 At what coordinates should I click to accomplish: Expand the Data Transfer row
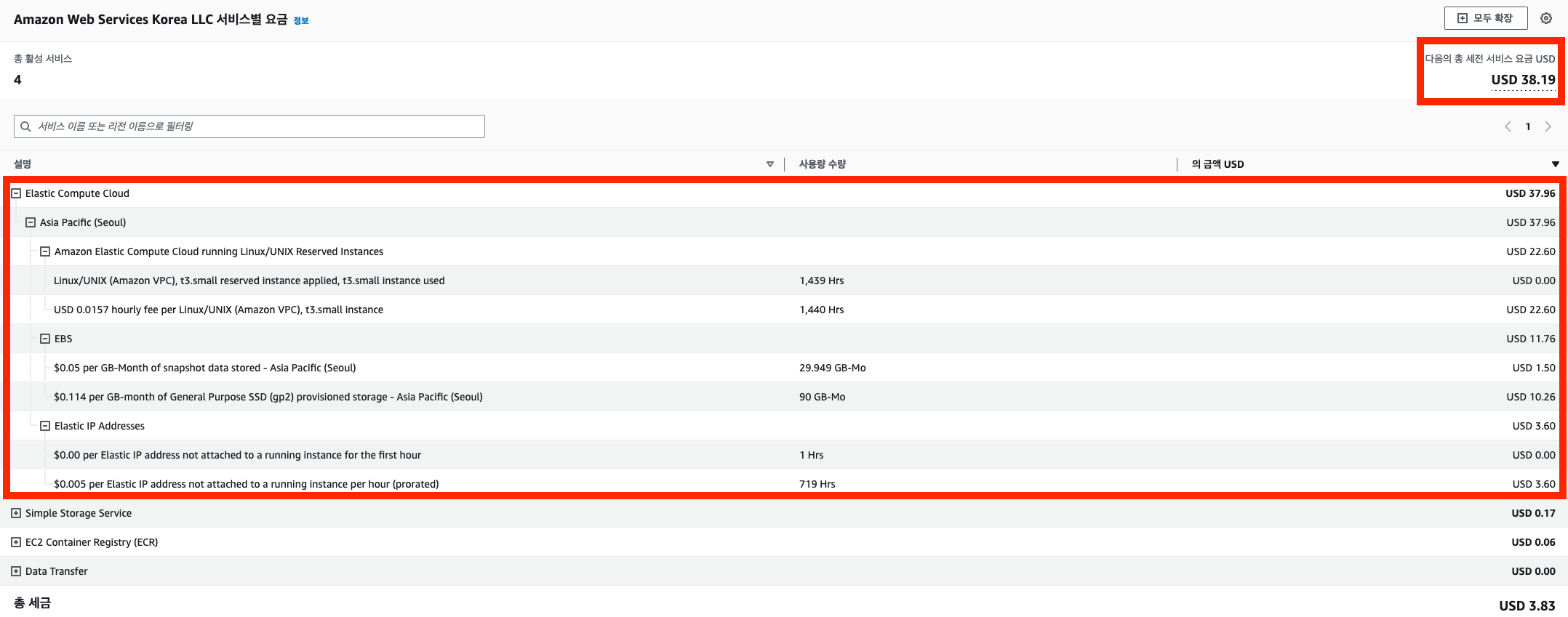(16, 571)
